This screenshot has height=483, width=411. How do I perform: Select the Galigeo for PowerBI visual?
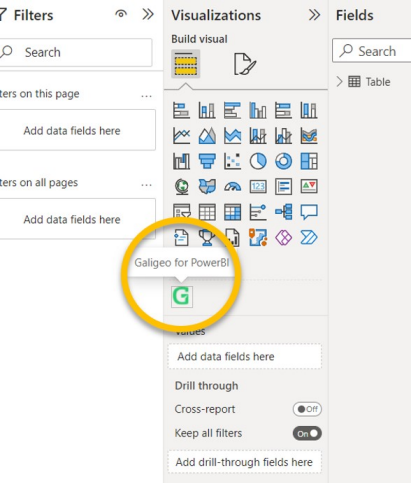click(x=182, y=296)
